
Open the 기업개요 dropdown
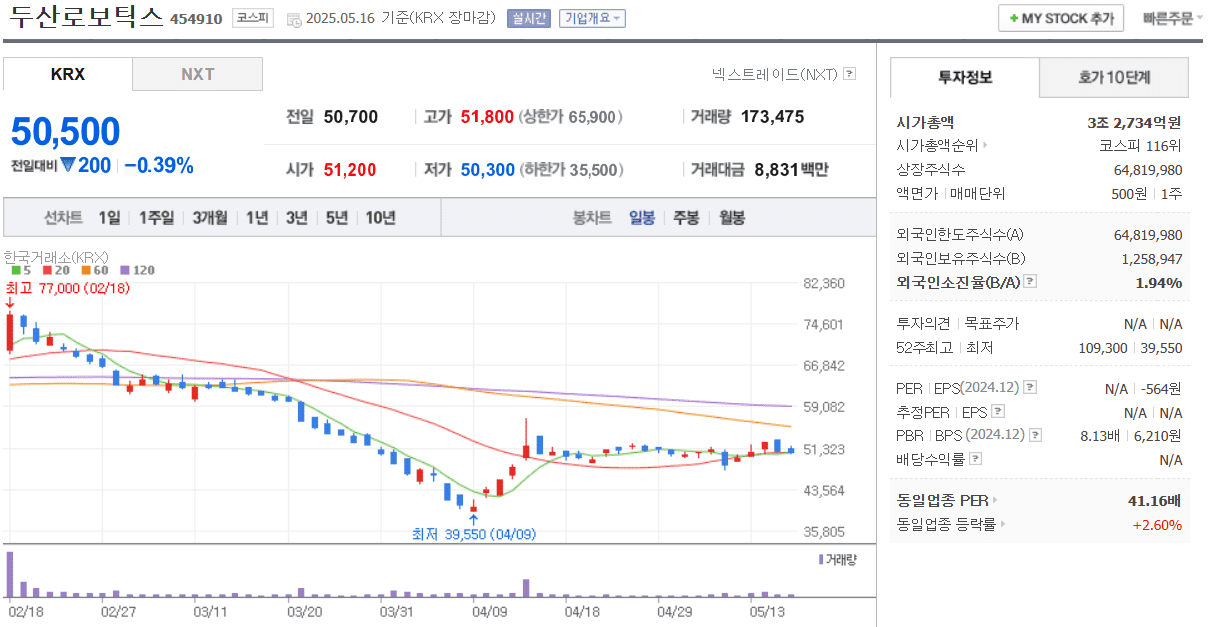592,18
